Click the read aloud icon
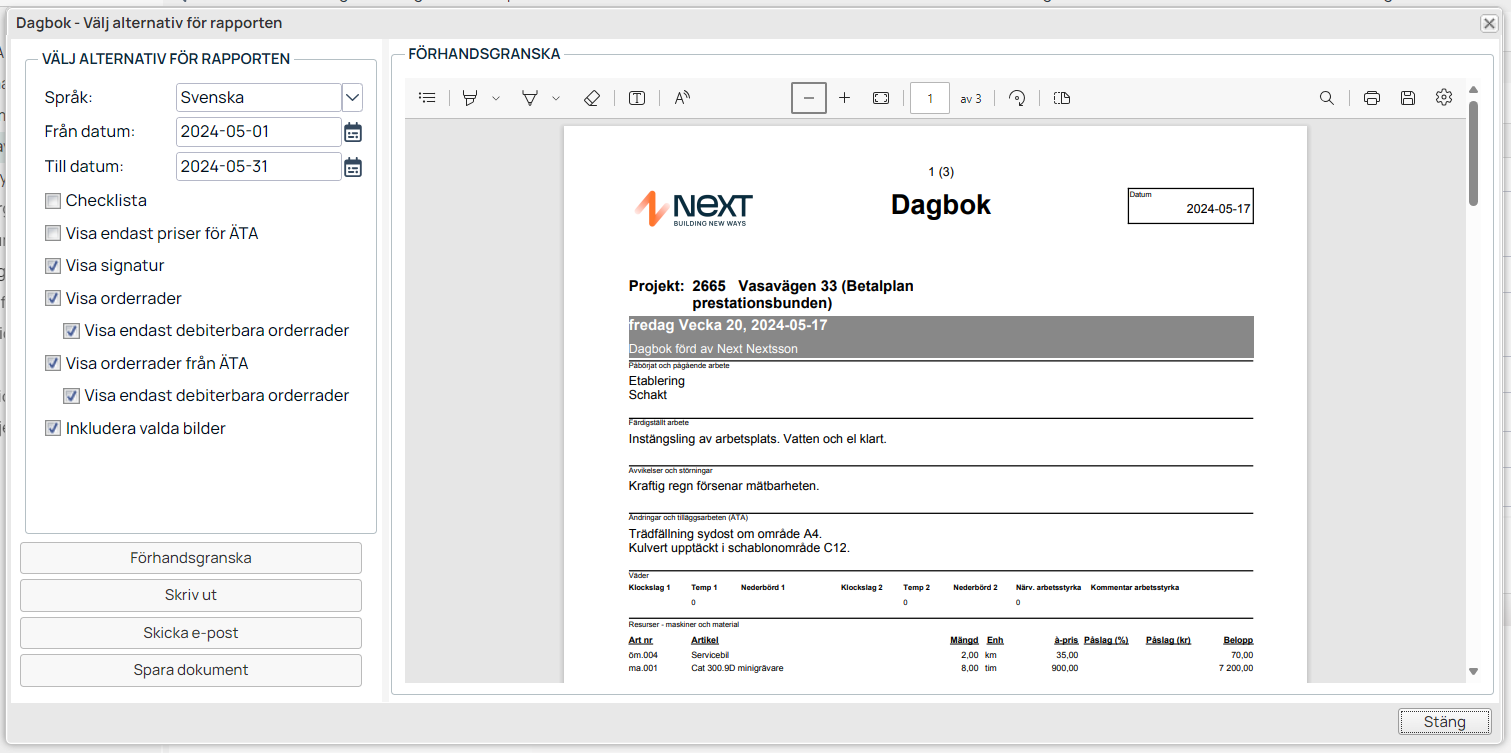 [x=682, y=98]
